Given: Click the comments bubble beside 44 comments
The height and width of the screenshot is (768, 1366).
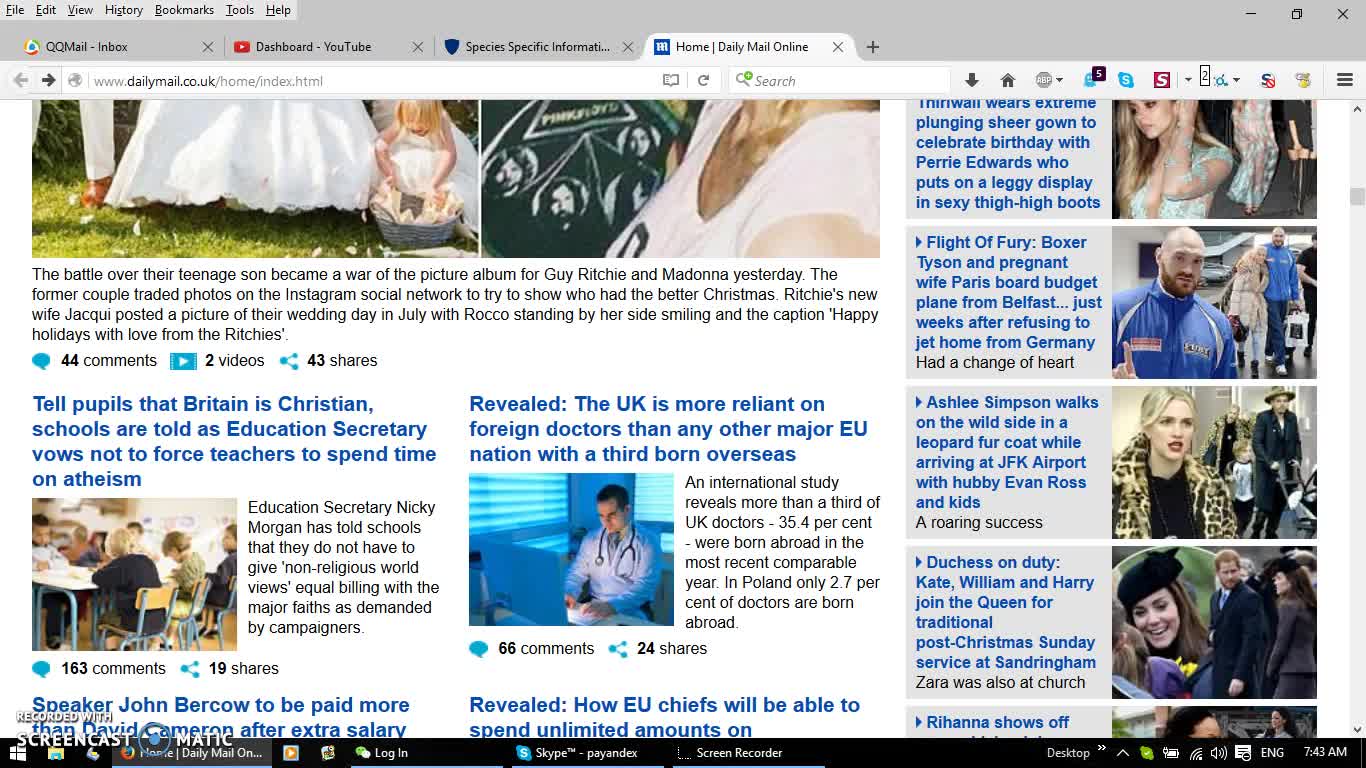Looking at the screenshot, I should point(41,361).
